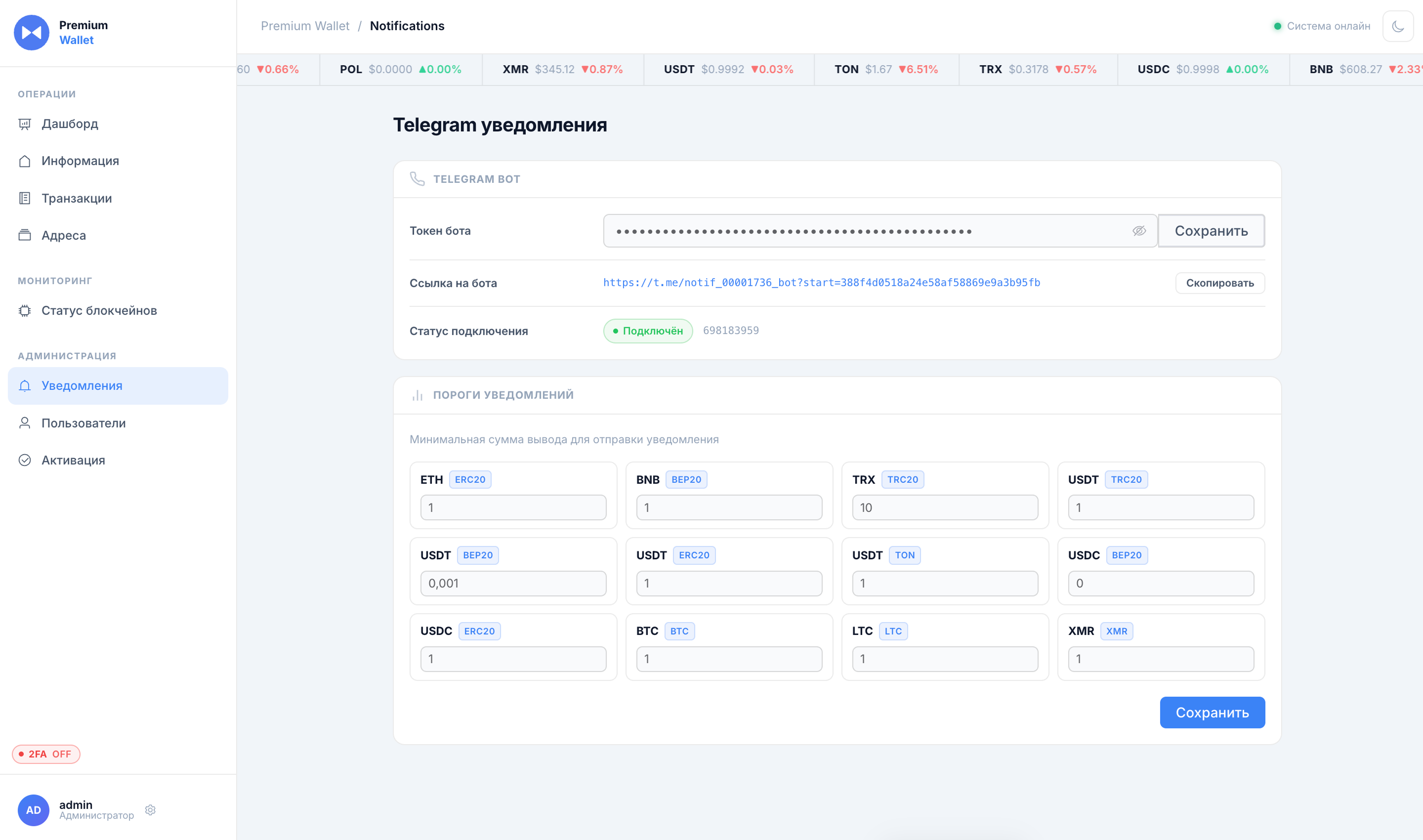Open settings gear next to admin
Image resolution: width=1423 pixels, height=840 pixels.
[150, 810]
